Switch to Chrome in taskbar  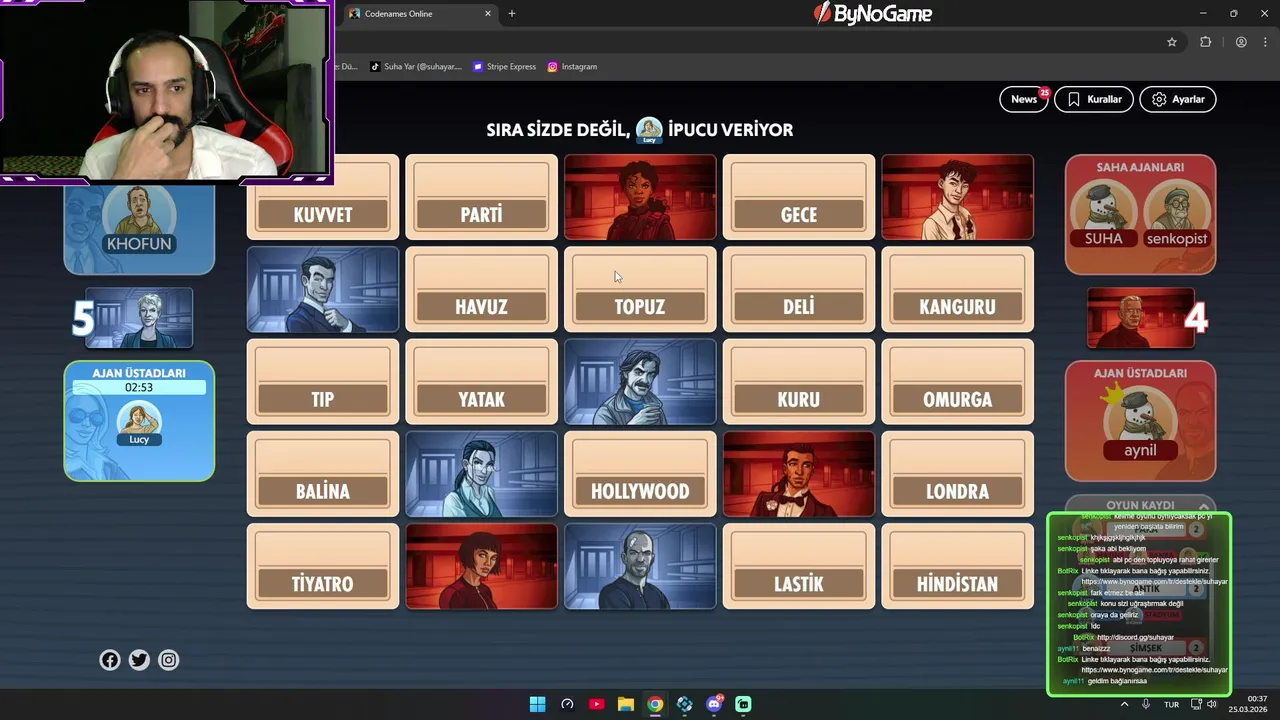pyautogui.click(x=655, y=704)
